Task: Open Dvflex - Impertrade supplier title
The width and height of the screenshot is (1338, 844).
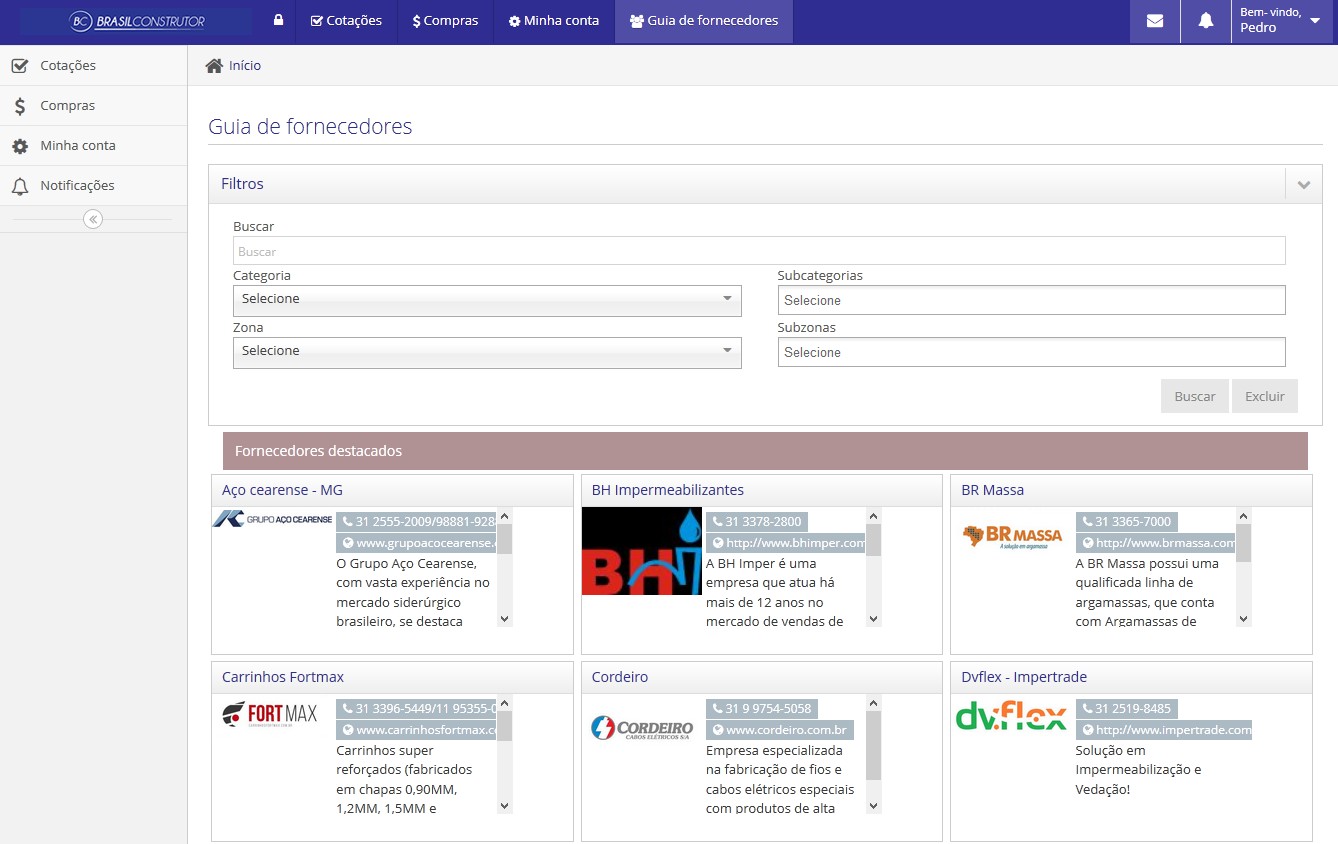Action: point(1024,677)
